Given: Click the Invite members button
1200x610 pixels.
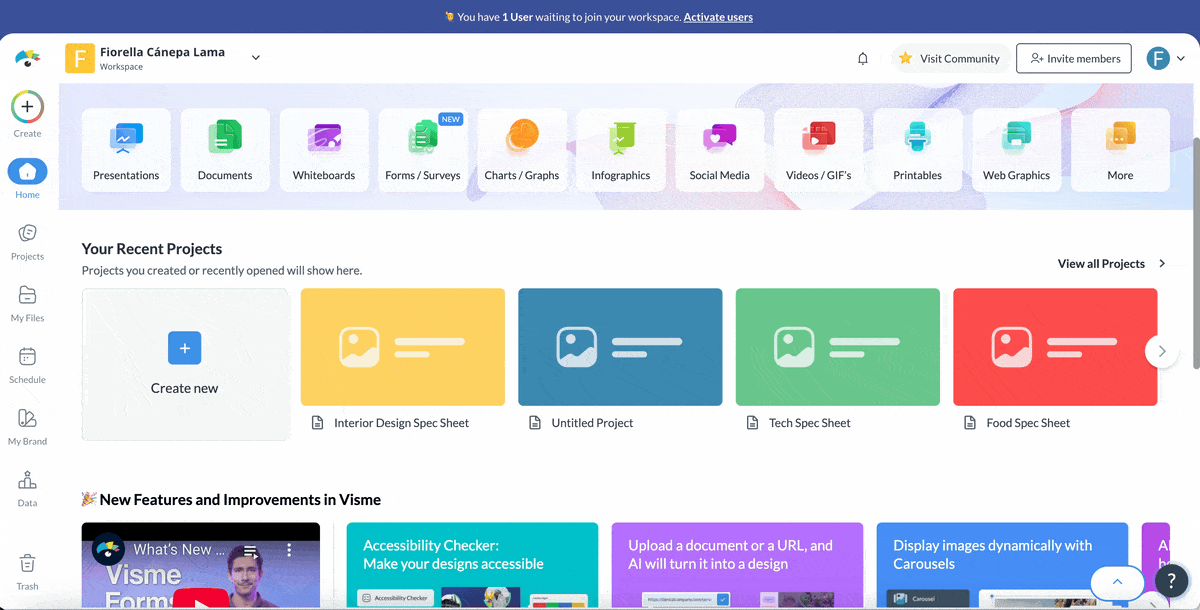Looking at the screenshot, I should [1074, 59].
